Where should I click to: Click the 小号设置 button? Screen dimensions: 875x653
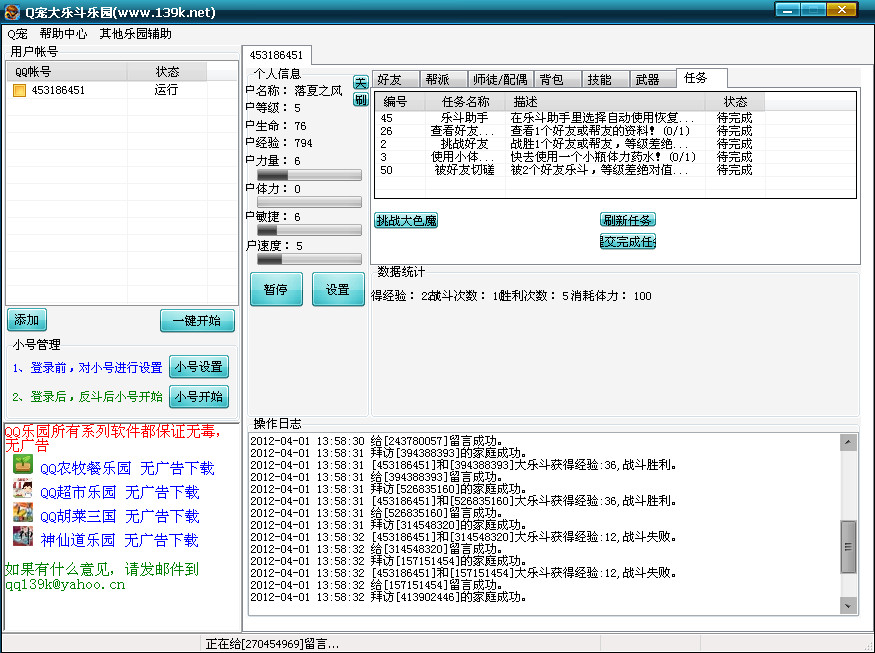coord(199,367)
